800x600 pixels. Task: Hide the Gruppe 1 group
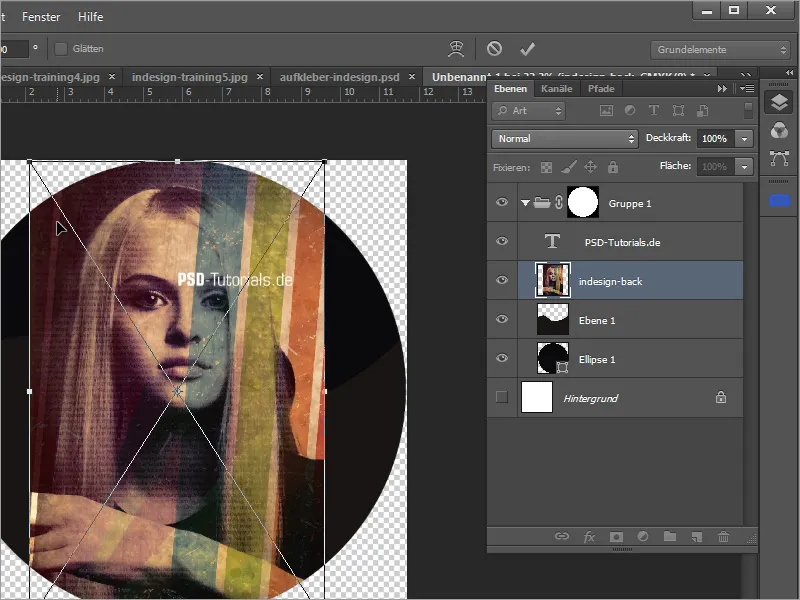(502, 202)
